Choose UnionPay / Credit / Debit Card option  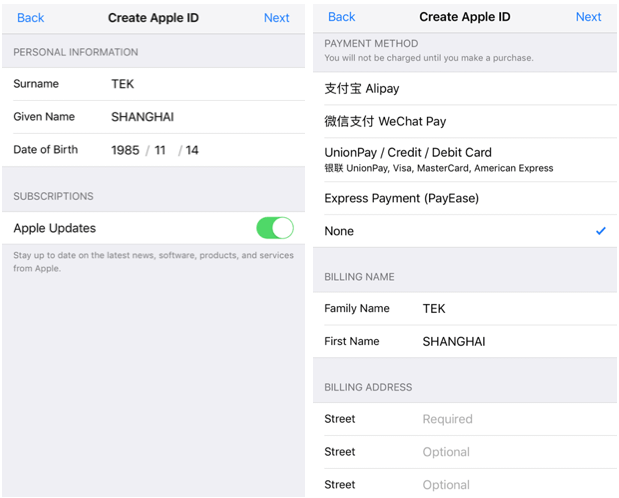[x=465, y=160]
